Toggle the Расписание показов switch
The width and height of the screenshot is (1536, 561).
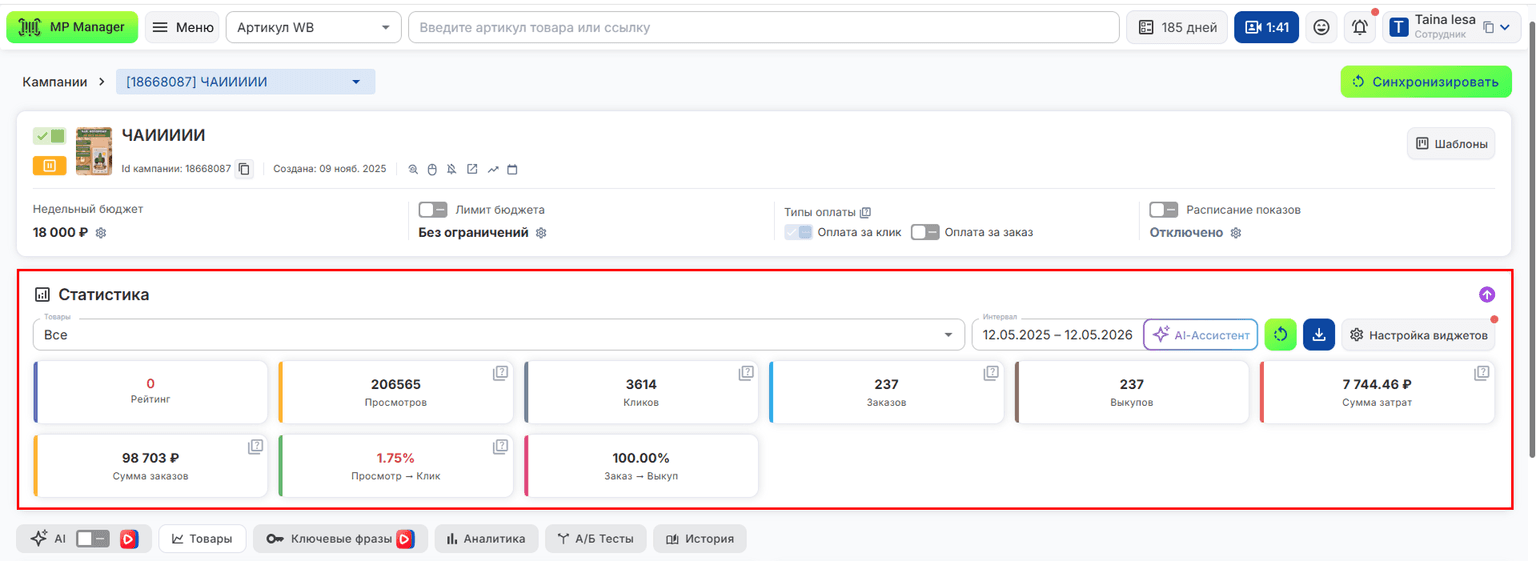1163,210
